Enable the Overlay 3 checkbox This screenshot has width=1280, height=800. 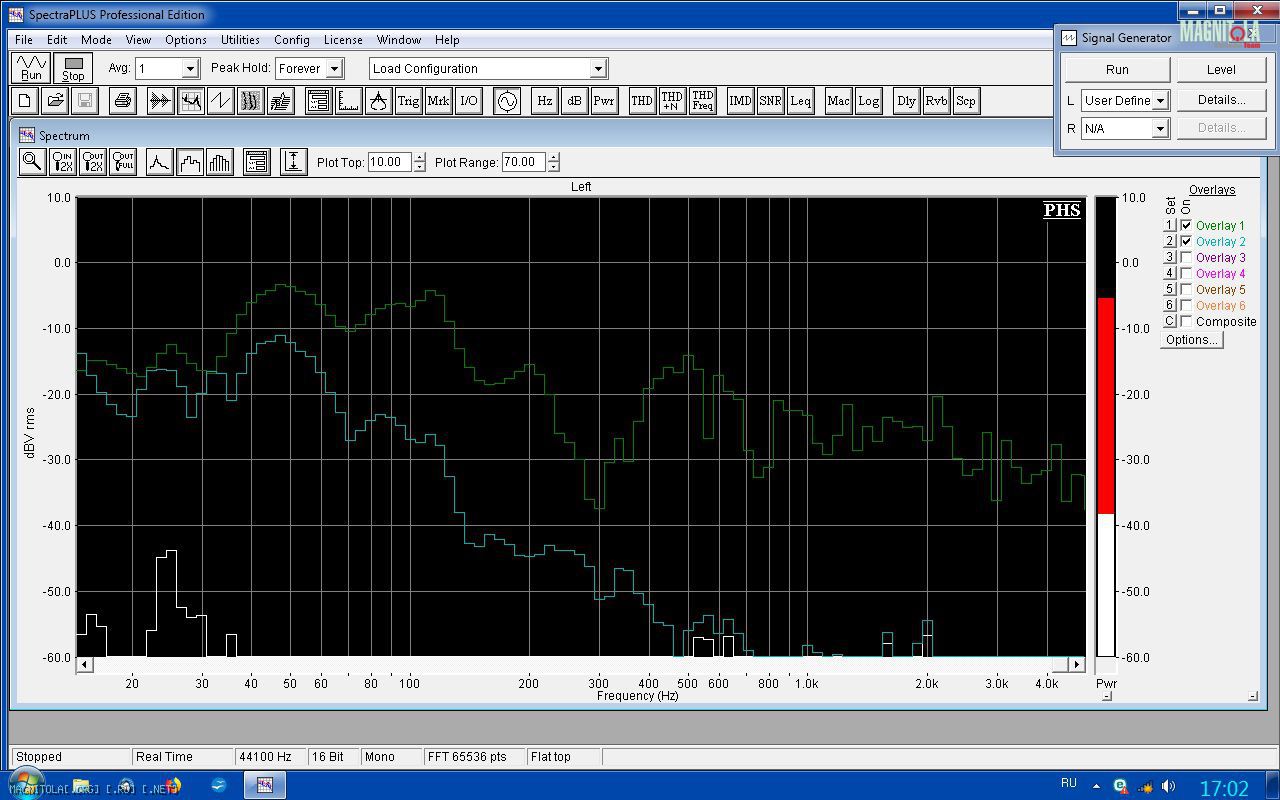click(1187, 258)
